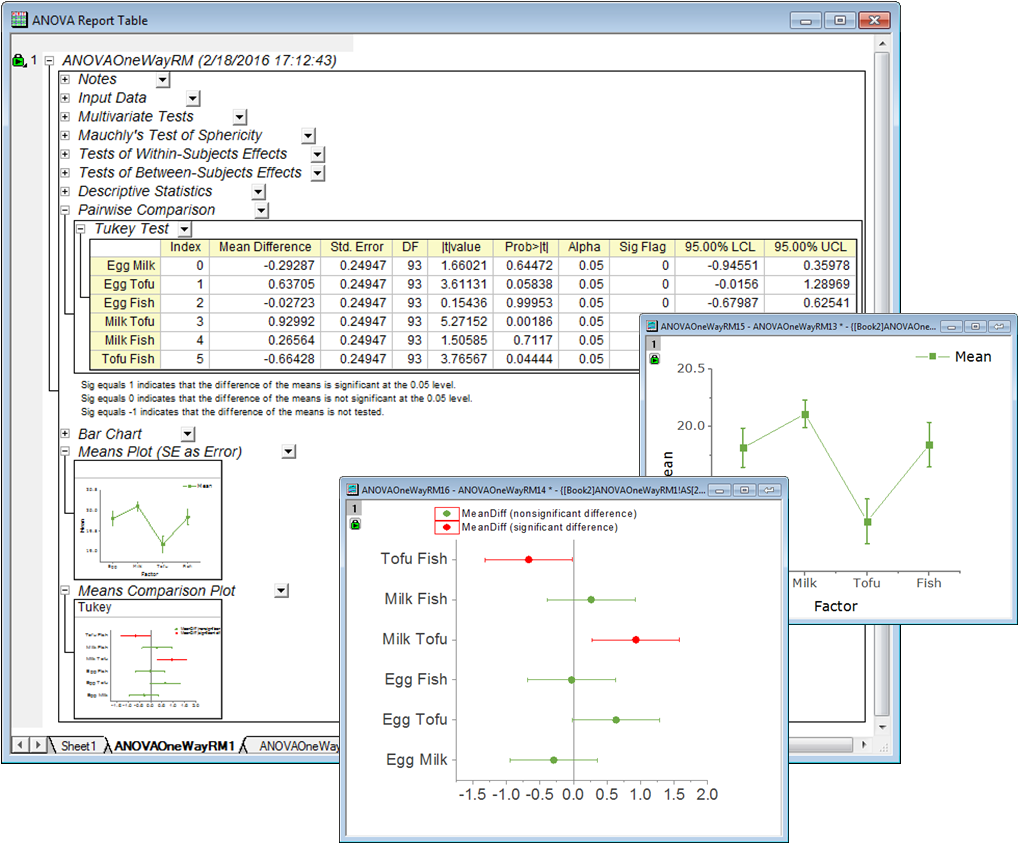Switch to the Sheet1 tab

76,745
